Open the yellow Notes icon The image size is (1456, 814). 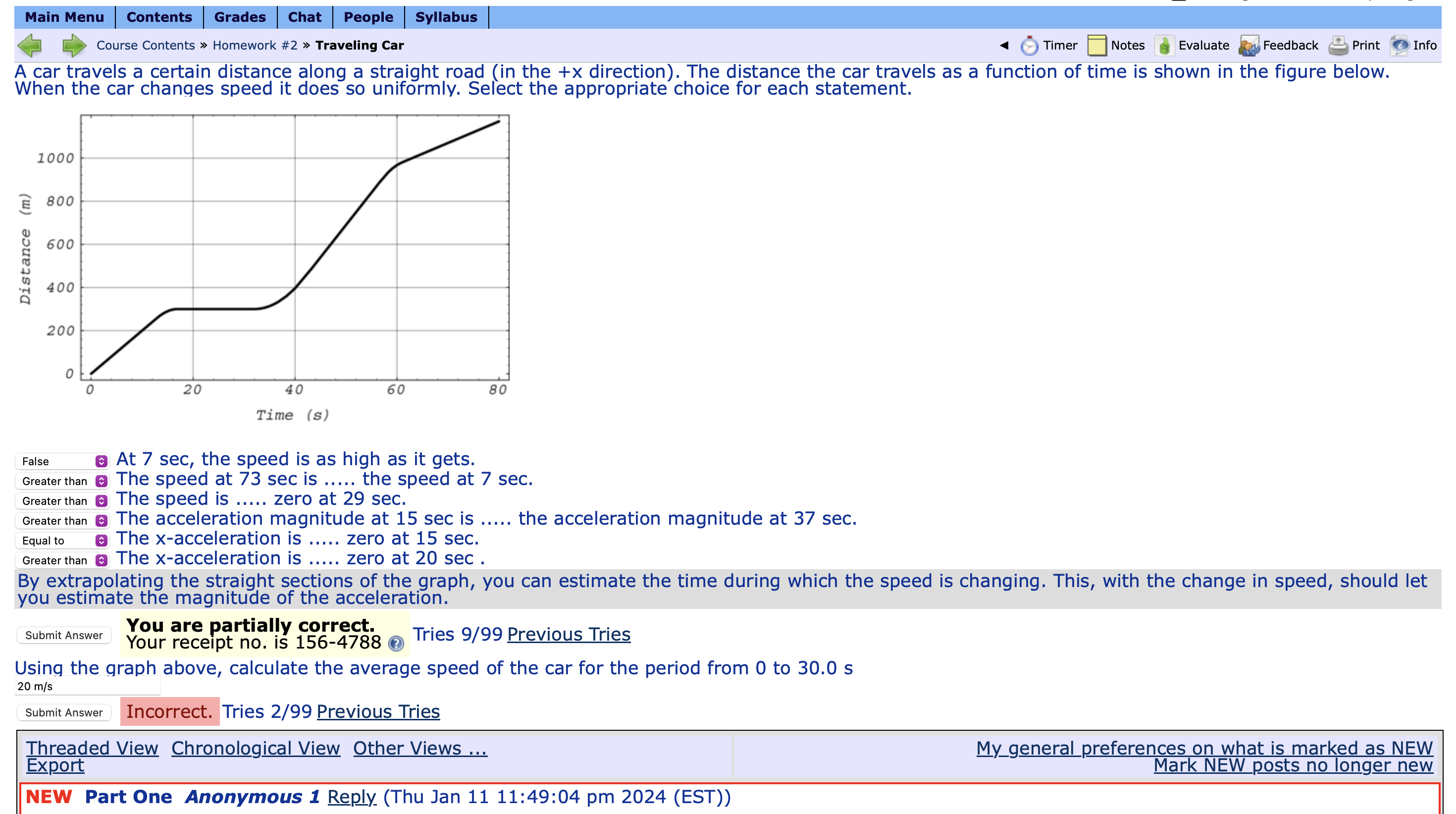pos(1096,45)
